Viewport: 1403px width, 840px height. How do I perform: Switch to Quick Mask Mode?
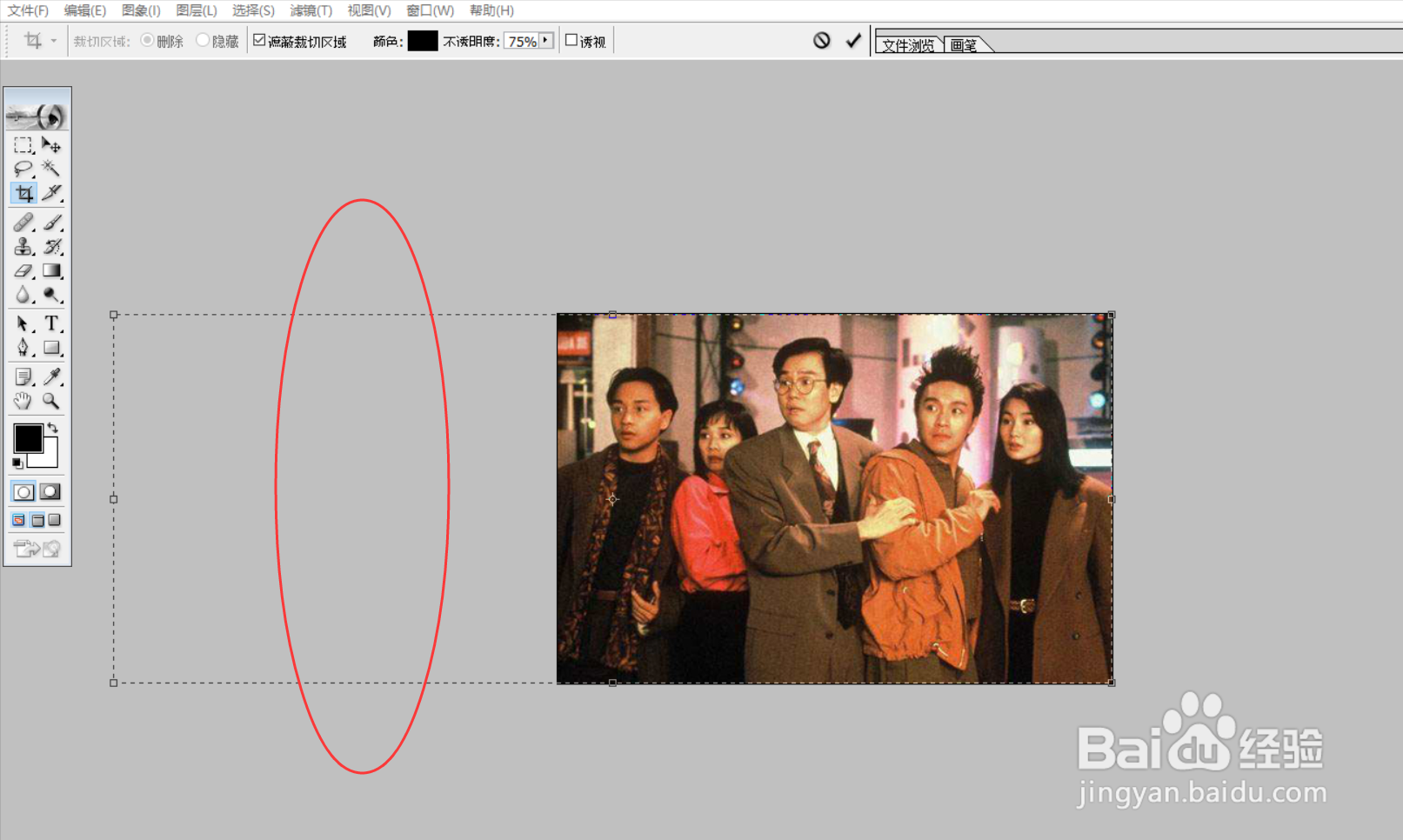50,492
